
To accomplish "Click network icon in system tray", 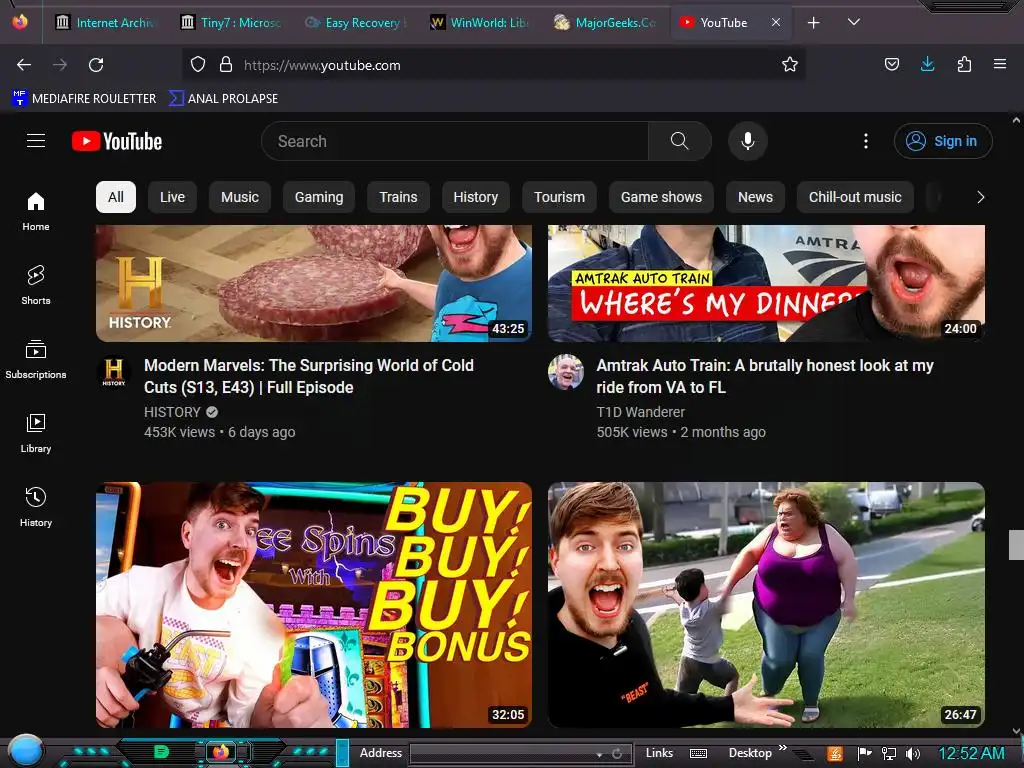I will click(889, 754).
